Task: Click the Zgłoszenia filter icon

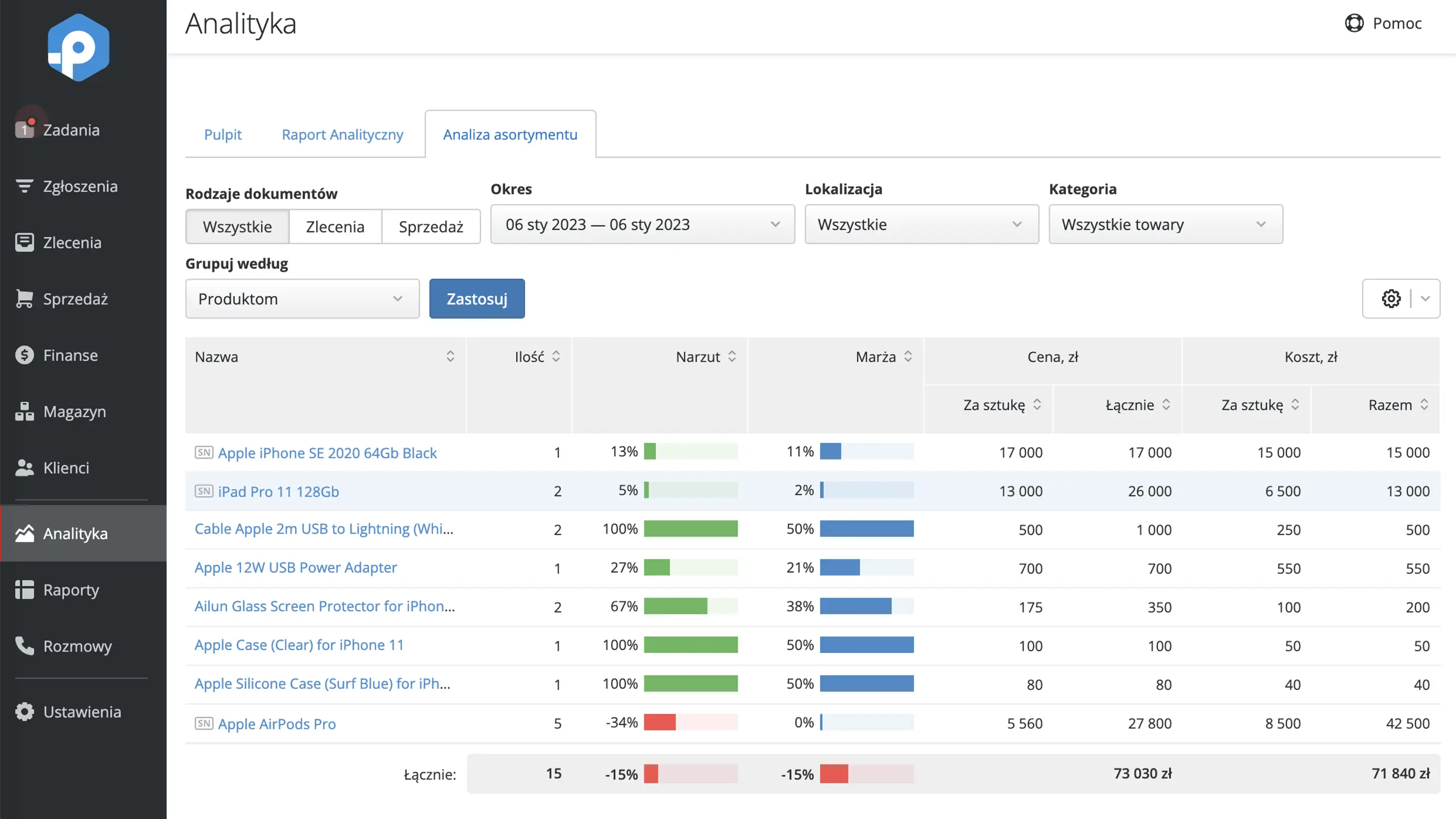Action: click(24, 186)
